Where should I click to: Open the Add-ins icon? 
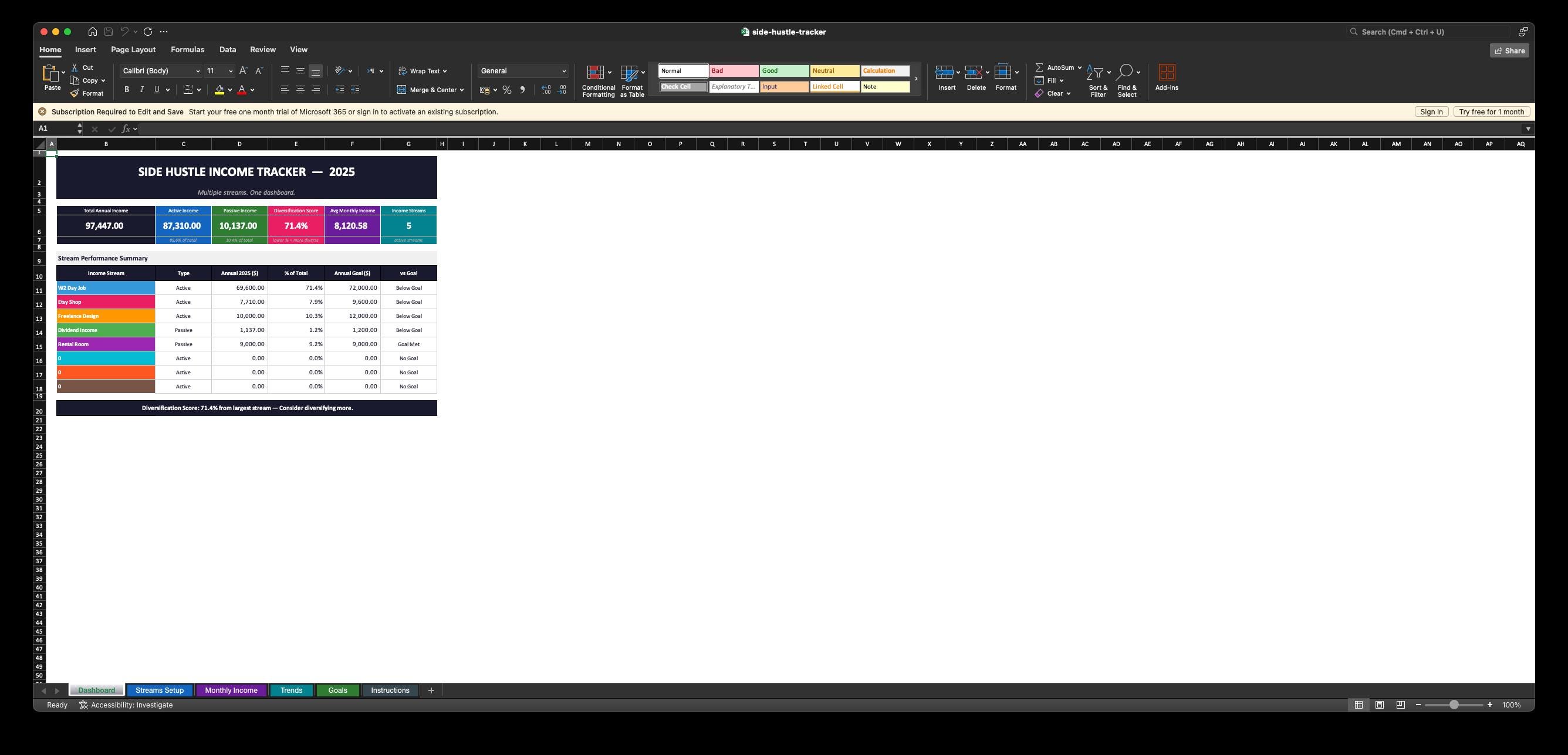click(x=1166, y=78)
